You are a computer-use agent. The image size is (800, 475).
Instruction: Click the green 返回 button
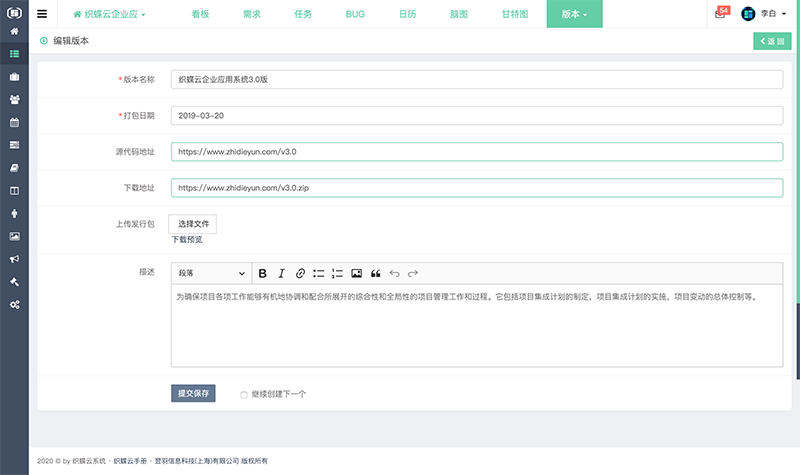tap(772, 41)
